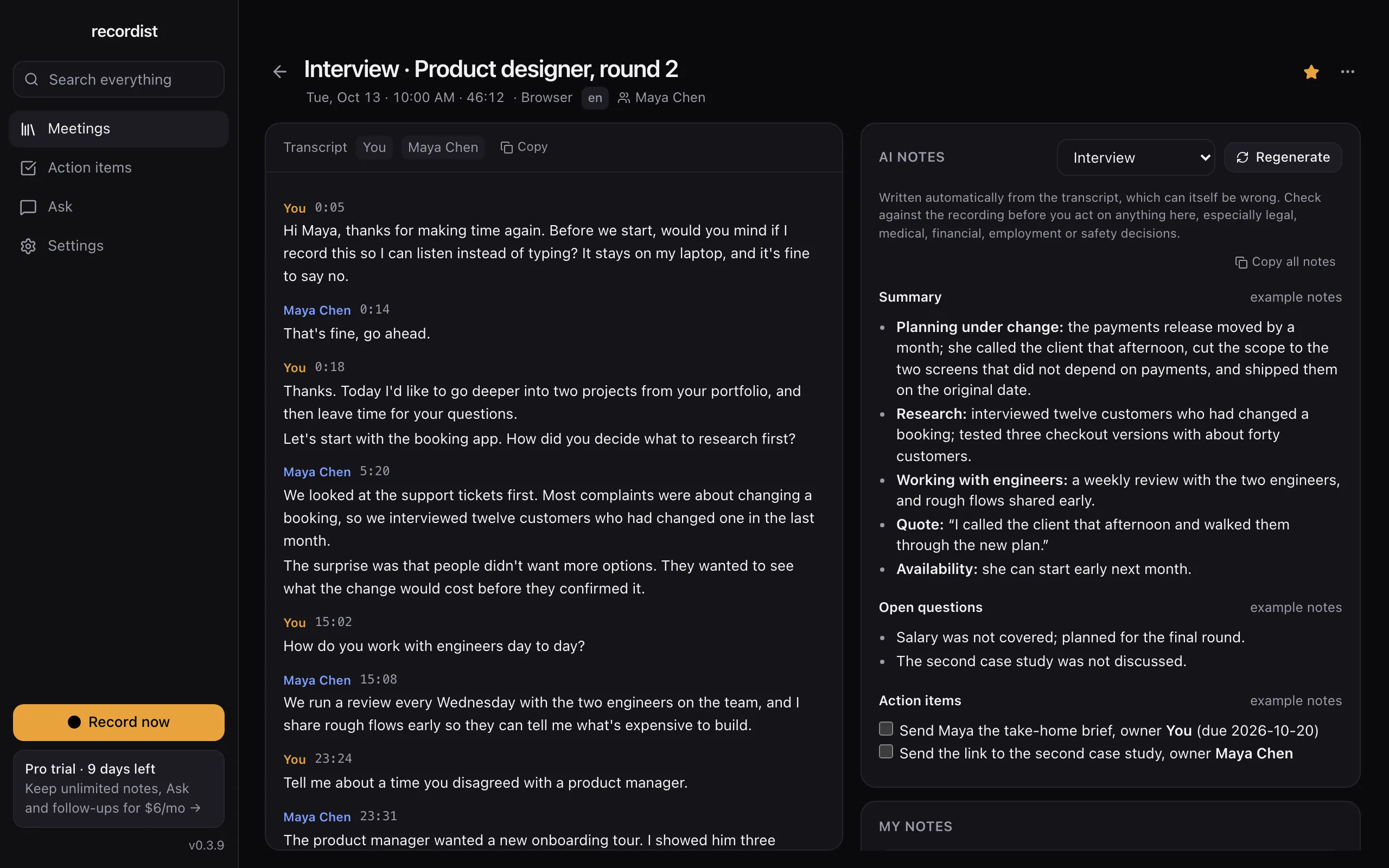Click the MY NOTES panel heading
This screenshot has width=1389, height=868.
(915, 827)
